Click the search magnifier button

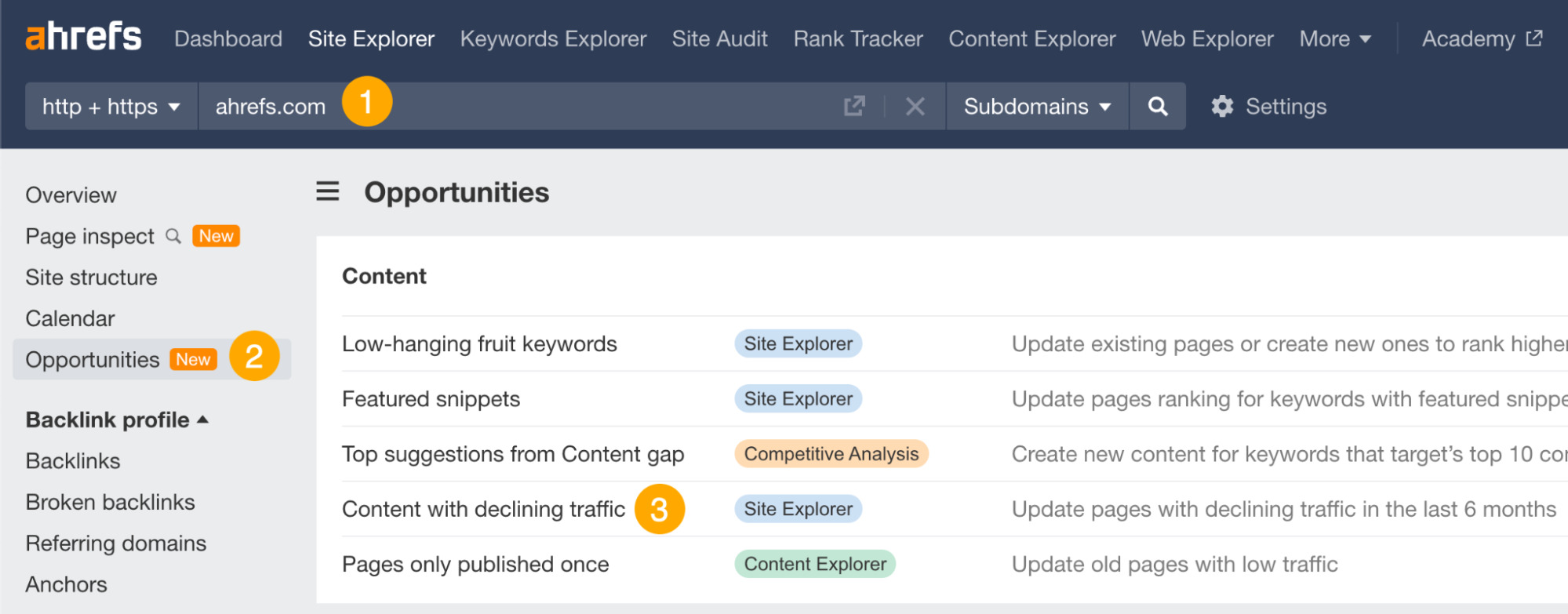(1158, 106)
